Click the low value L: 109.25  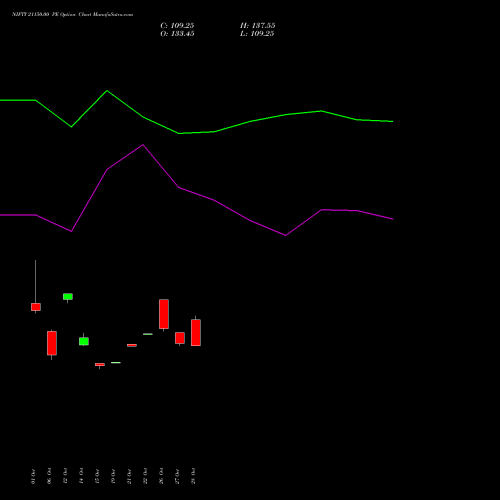pyautogui.click(x=257, y=34)
